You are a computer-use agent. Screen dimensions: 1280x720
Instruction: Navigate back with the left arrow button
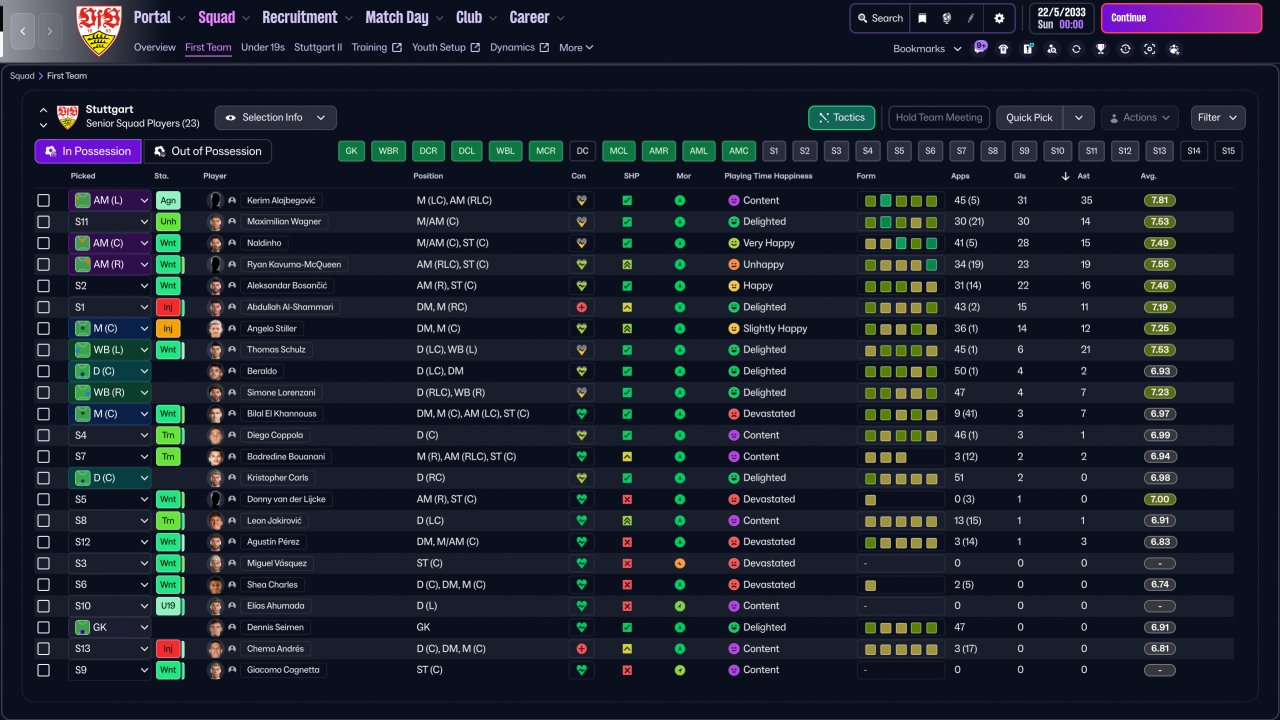pyautogui.click(x=23, y=31)
